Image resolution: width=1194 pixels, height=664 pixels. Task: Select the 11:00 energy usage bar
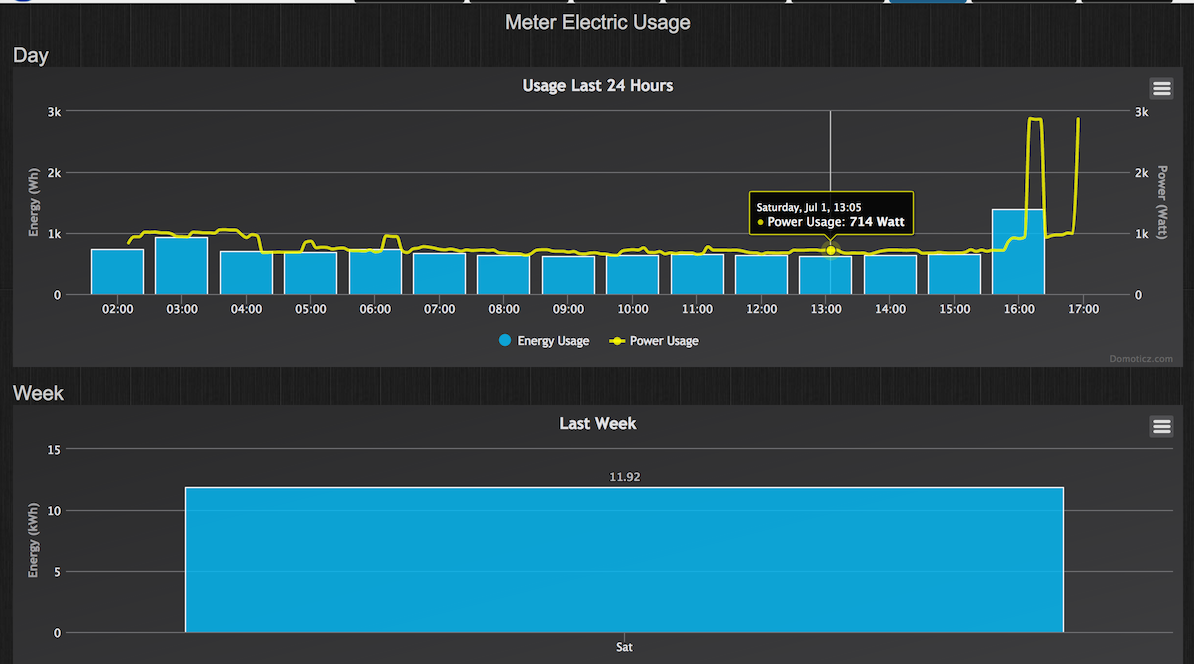pos(697,276)
